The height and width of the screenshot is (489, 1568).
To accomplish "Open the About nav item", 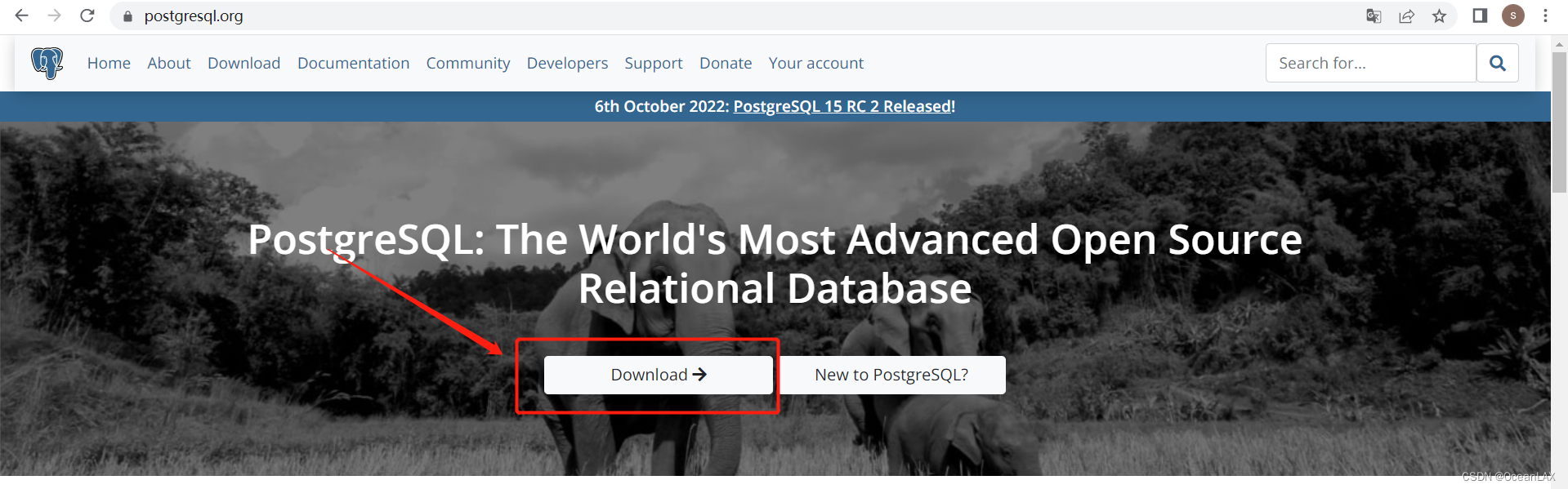I will [169, 63].
